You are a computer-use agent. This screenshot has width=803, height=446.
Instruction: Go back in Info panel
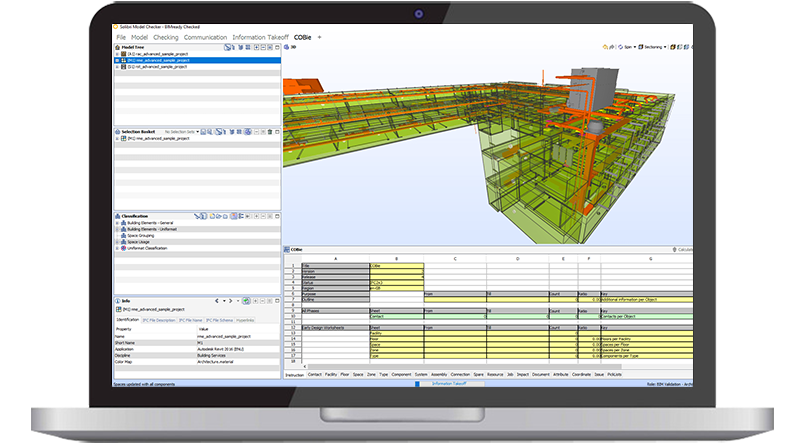[217, 301]
